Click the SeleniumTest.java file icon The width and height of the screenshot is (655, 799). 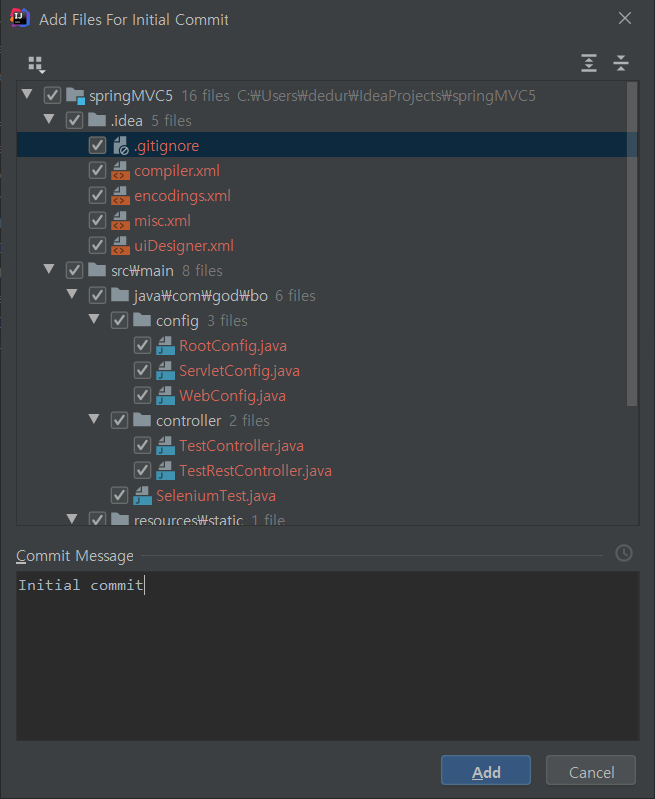pos(142,495)
